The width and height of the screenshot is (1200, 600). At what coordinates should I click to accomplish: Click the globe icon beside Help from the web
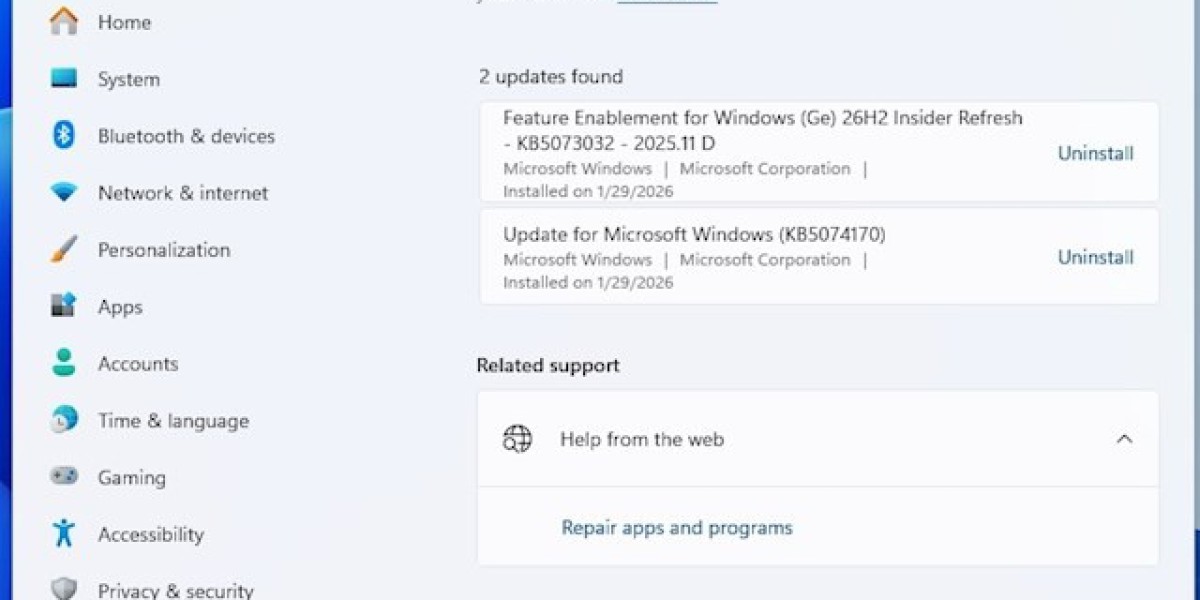click(518, 439)
